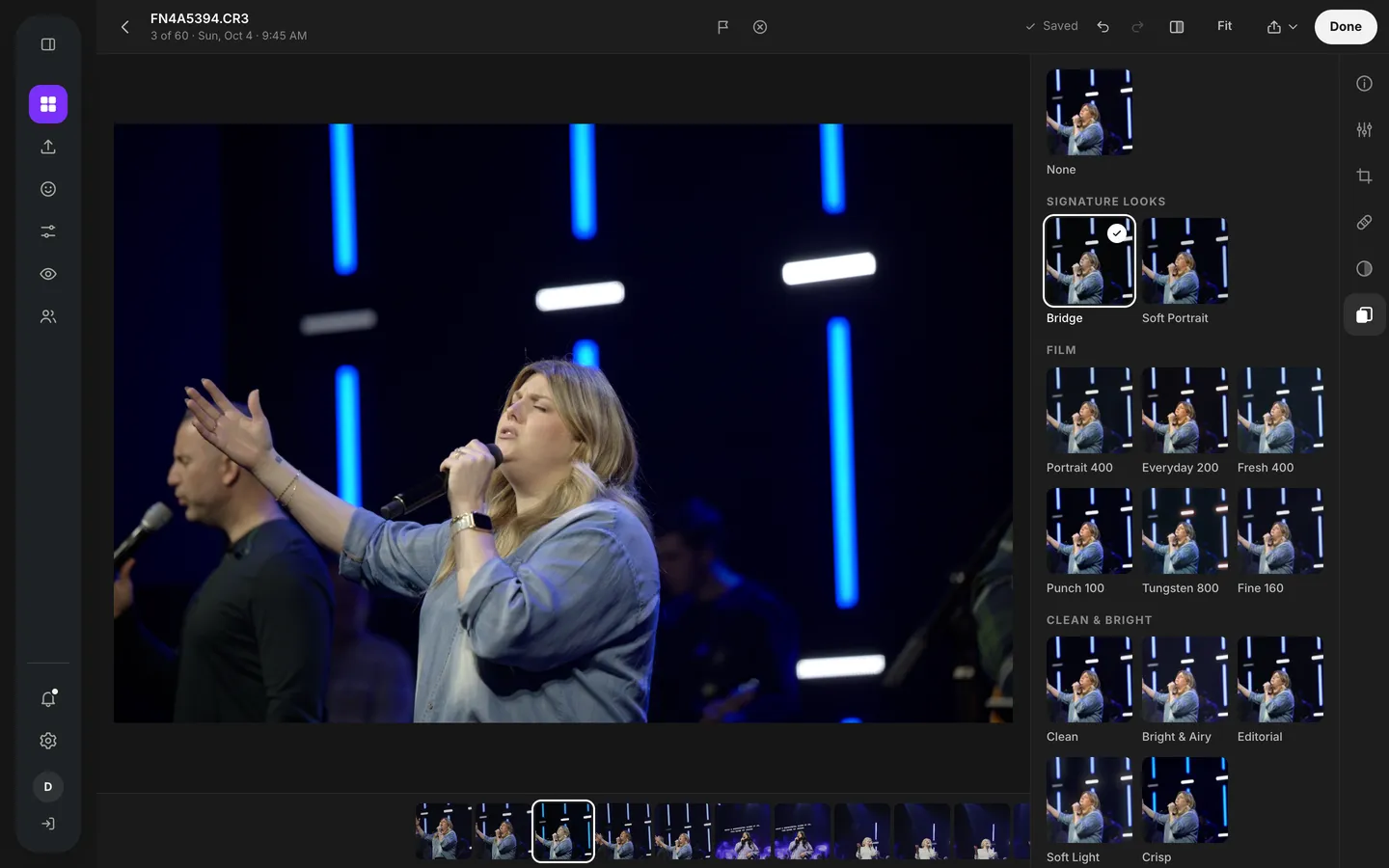The width and height of the screenshot is (1389, 868).
Task: Open the sliders icon in left sidebar
Action: click(x=48, y=231)
